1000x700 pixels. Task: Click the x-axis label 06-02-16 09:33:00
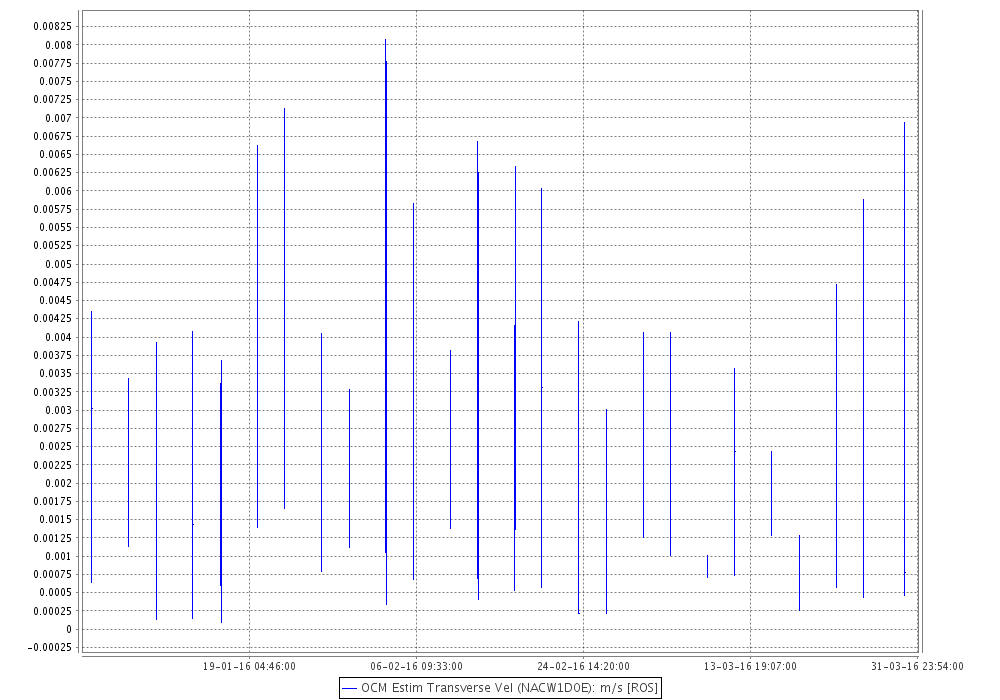416,666
